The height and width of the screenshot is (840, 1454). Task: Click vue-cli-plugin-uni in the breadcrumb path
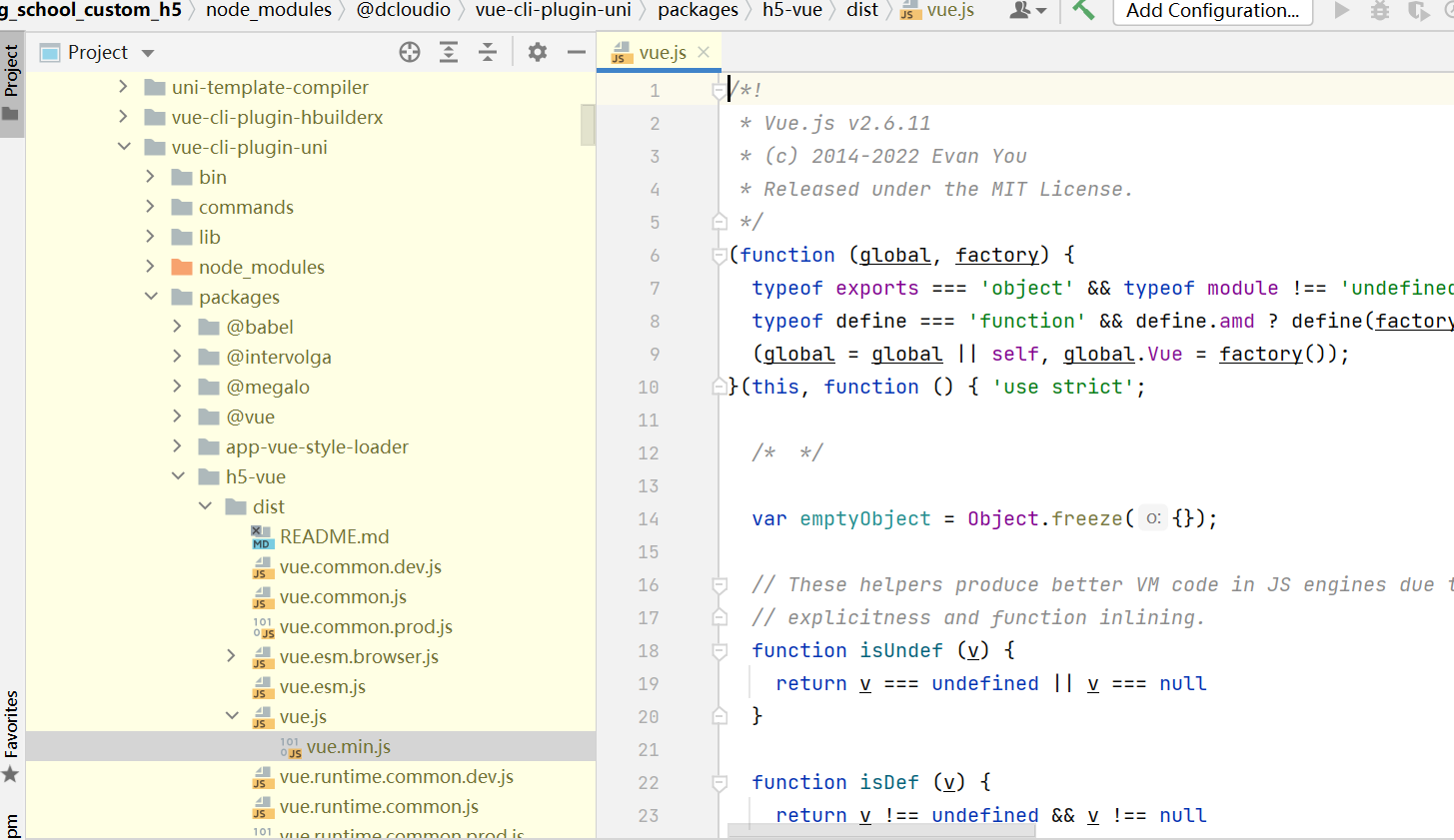(x=554, y=10)
